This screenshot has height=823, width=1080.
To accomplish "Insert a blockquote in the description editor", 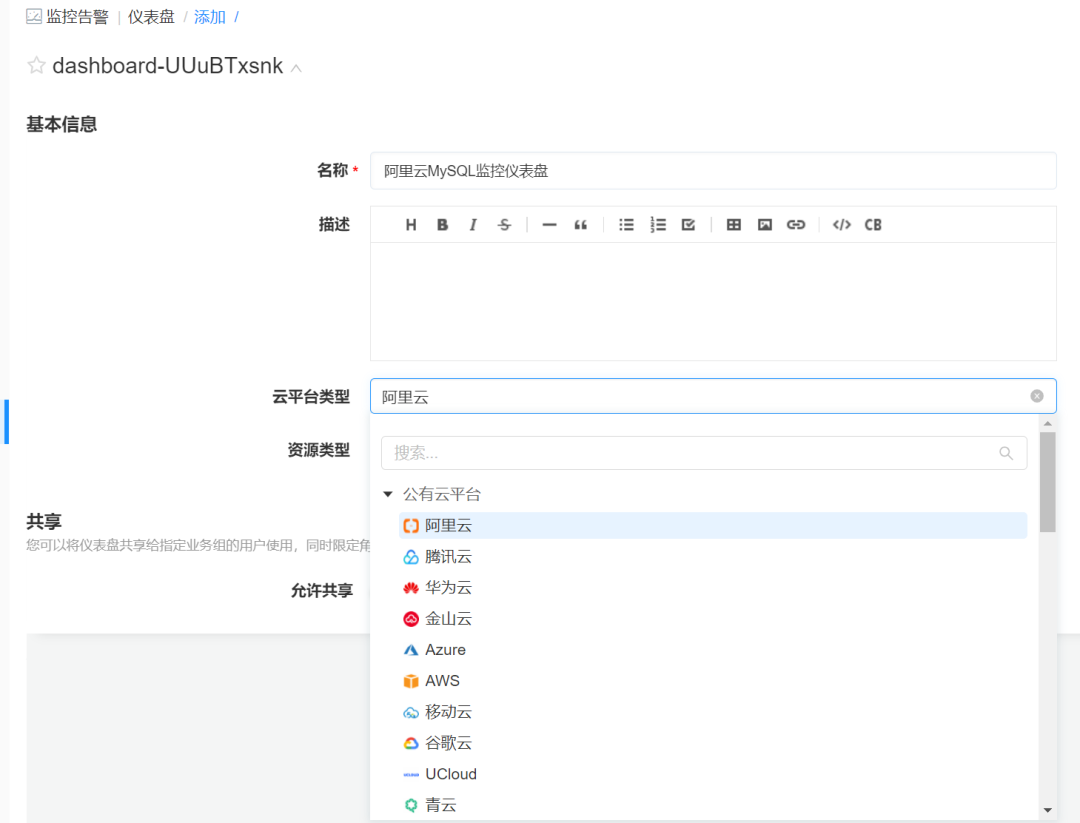I will coord(581,224).
